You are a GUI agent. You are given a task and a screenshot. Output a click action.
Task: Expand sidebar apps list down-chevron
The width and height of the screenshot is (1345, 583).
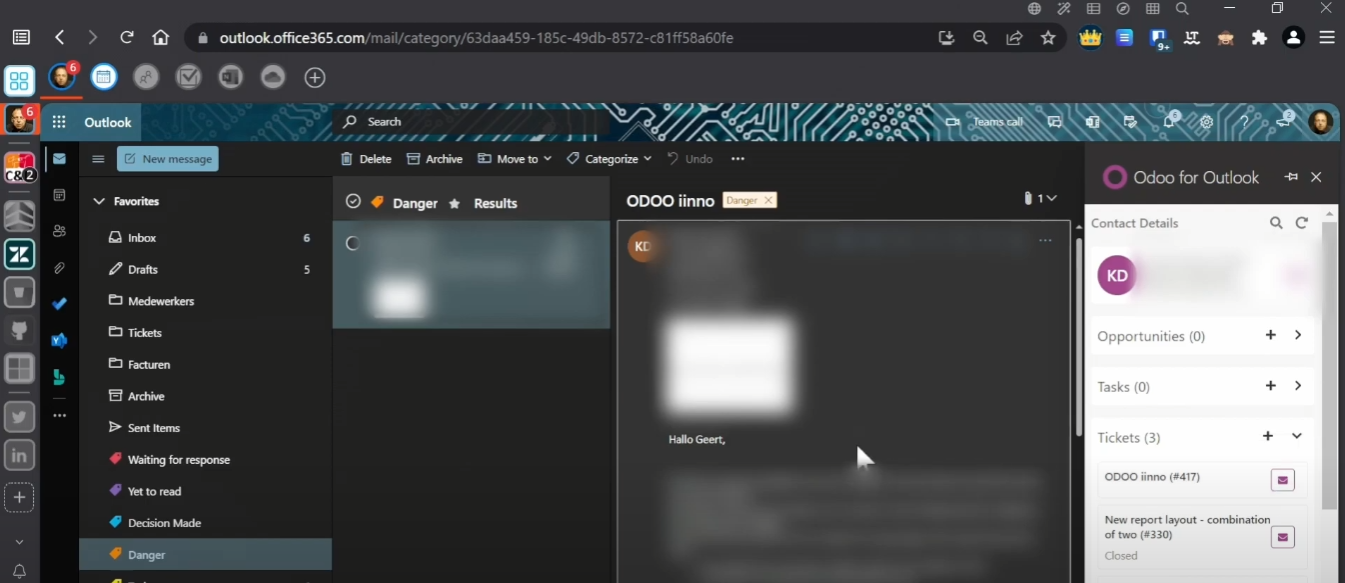tap(19, 541)
